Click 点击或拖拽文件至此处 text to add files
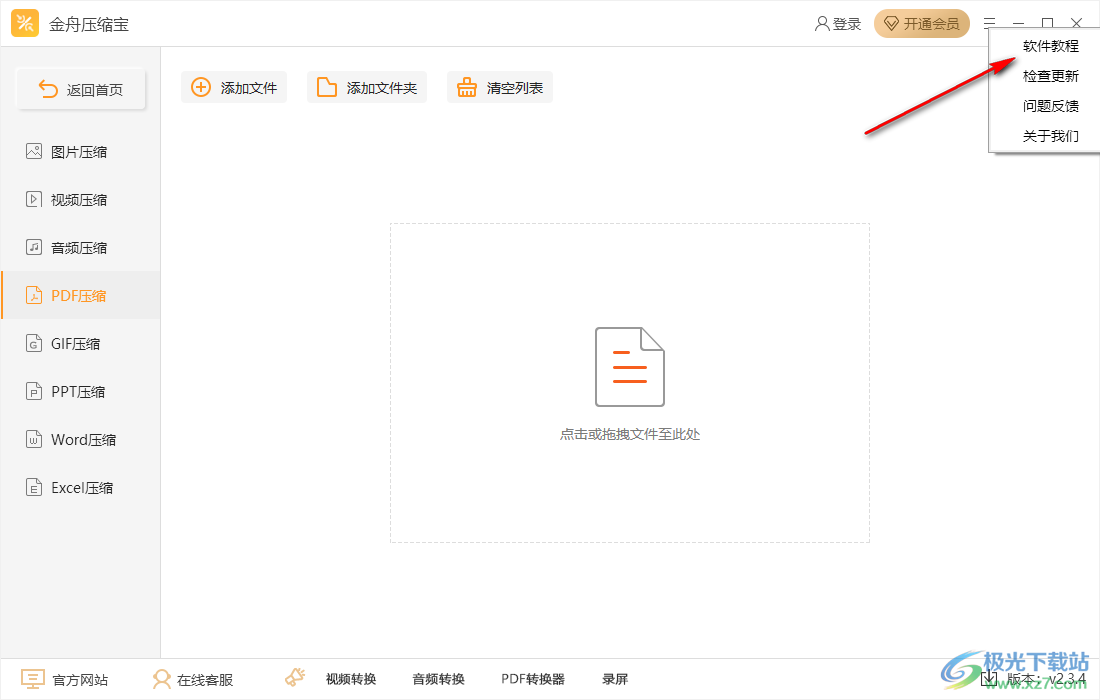 pos(629,434)
